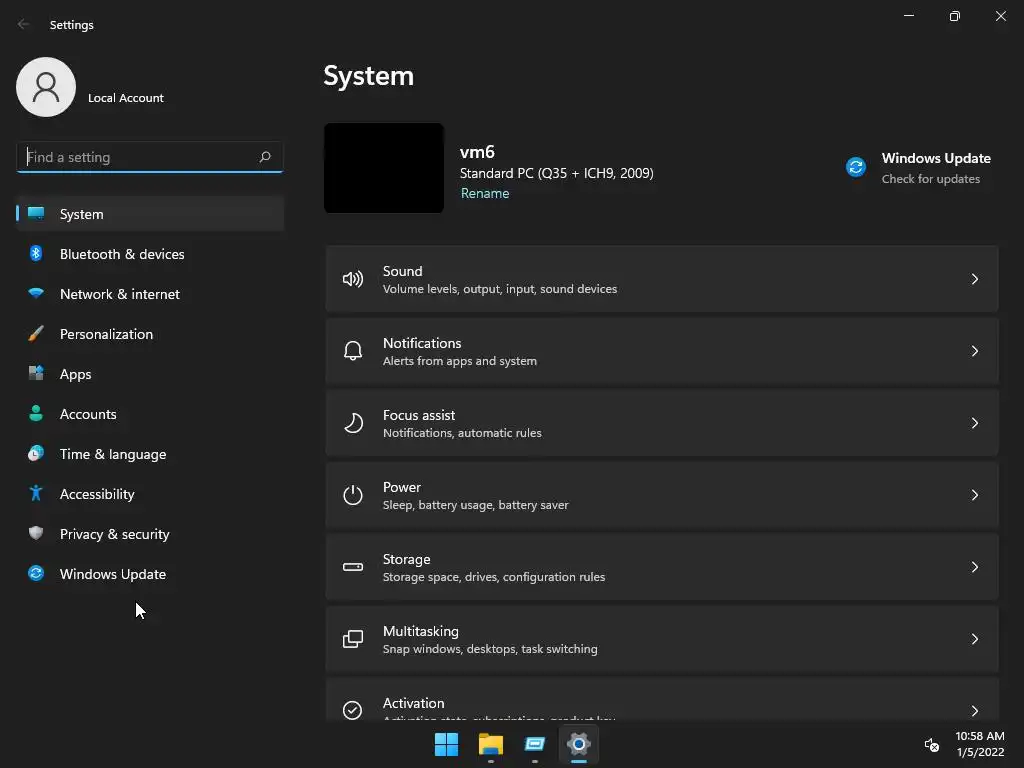Select System in the sidebar
1024x768 pixels.
150,214
